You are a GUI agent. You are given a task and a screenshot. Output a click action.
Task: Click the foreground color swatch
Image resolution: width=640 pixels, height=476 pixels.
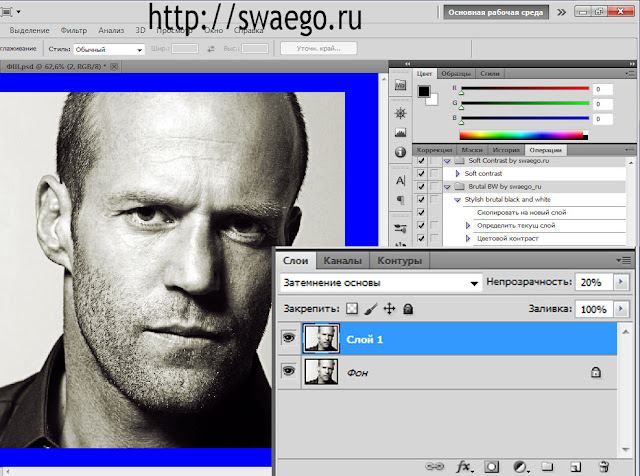tap(424, 91)
